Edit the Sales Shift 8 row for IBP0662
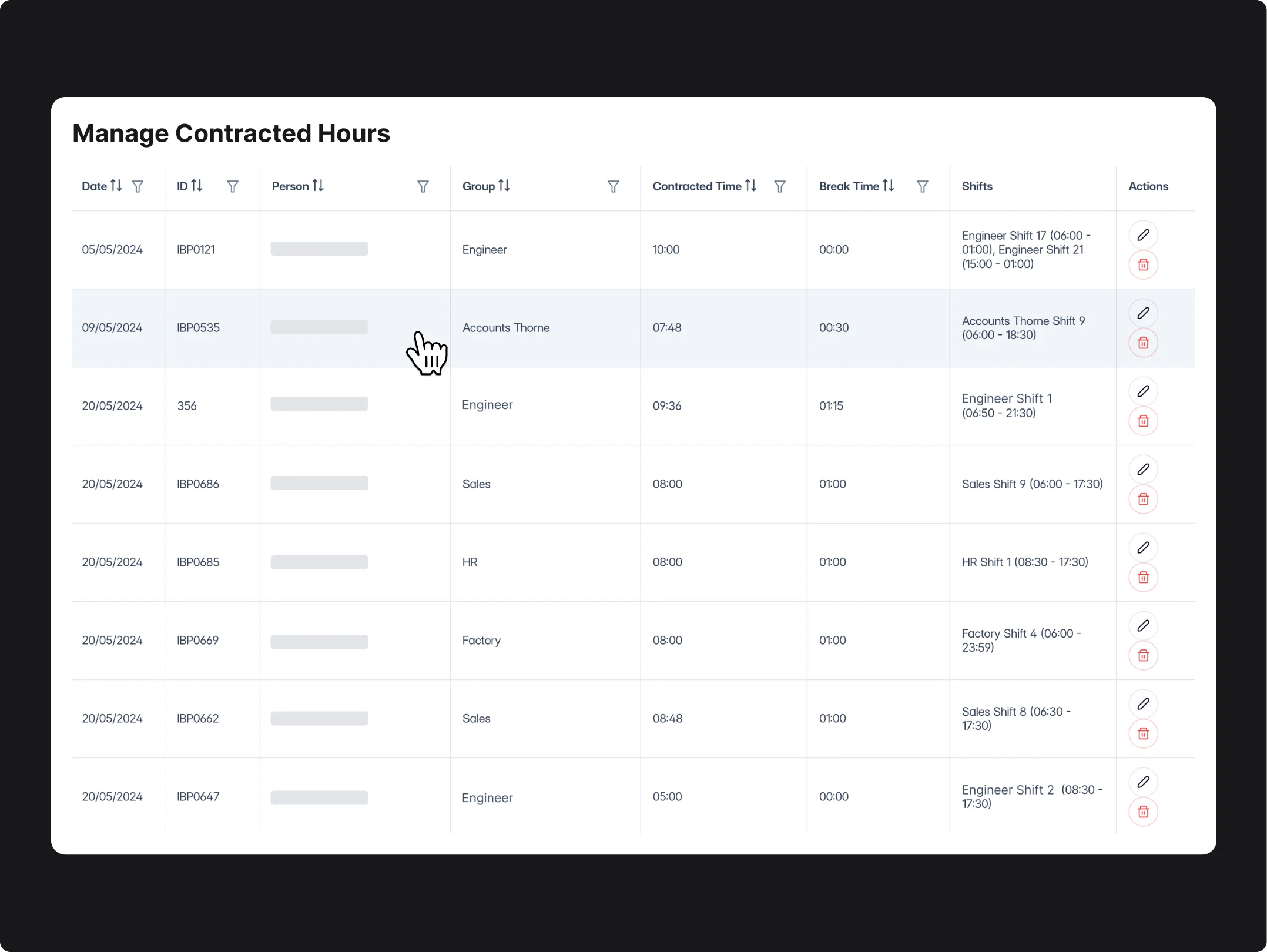Viewport: 1267px width, 952px height. [x=1144, y=703]
